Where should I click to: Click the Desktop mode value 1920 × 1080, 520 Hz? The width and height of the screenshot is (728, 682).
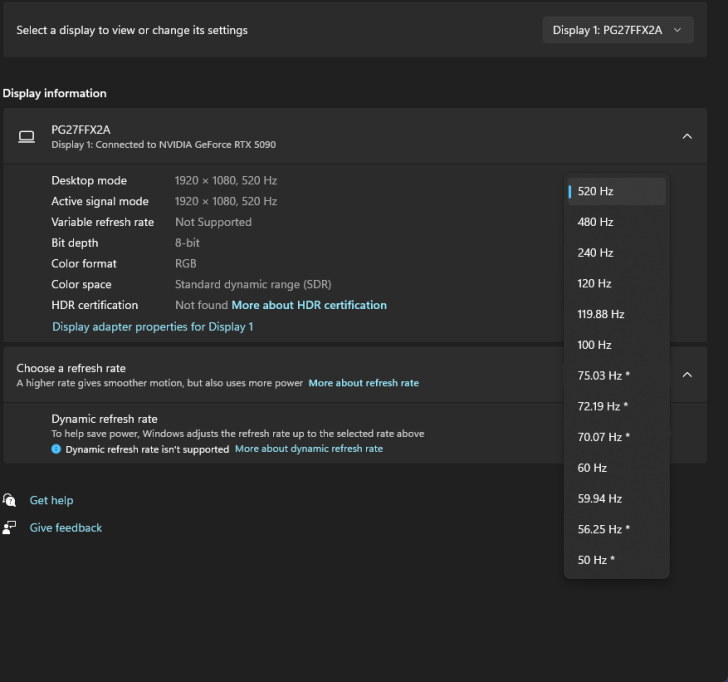(226, 181)
